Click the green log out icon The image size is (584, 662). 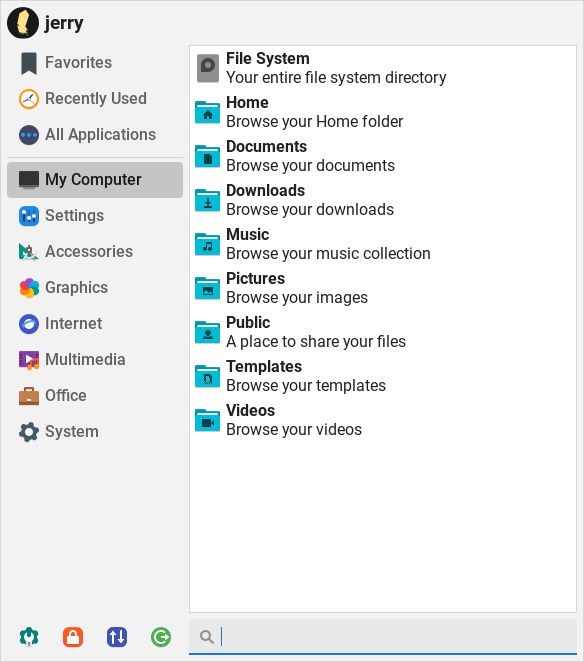[x=161, y=637]
